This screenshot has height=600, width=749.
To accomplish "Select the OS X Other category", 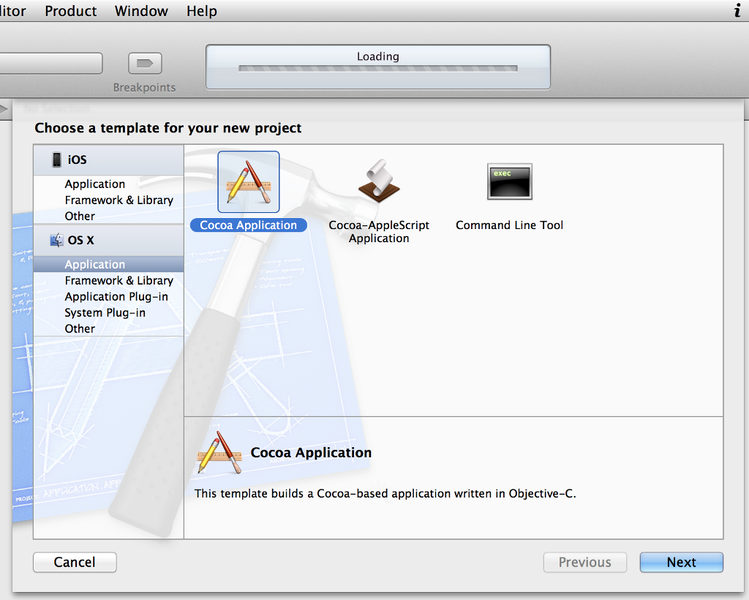I will [x=80, y=329].
